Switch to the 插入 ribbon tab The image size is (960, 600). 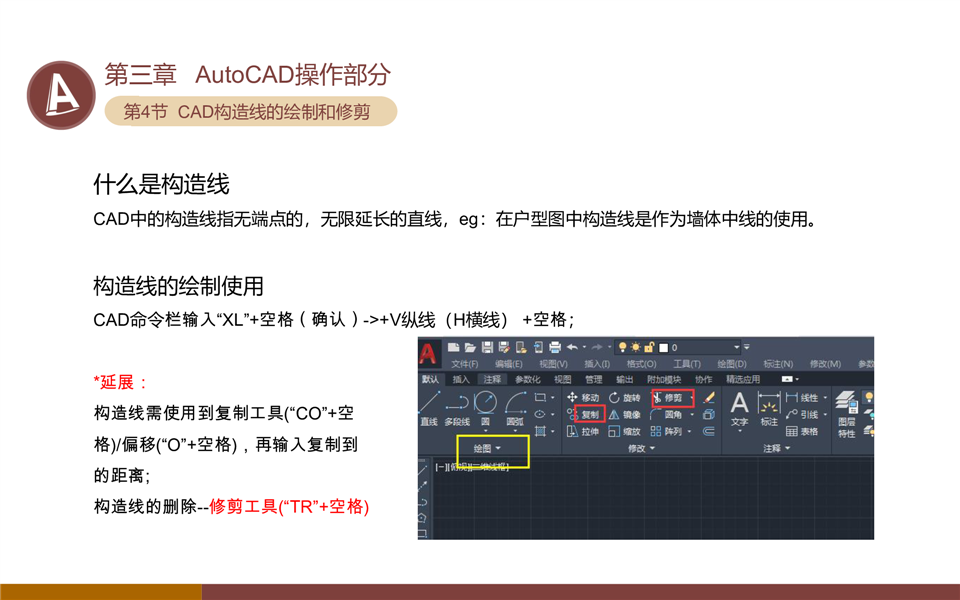[461, 380]
